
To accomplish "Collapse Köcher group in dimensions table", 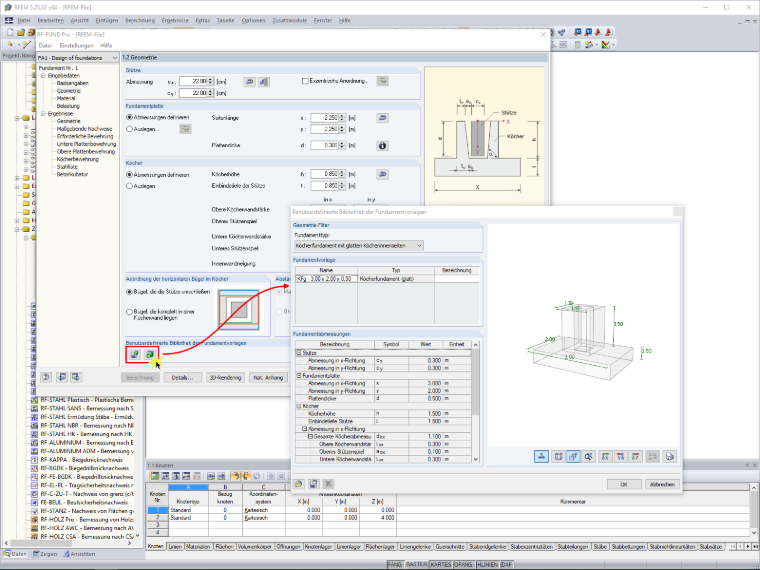I will point(299,406).
